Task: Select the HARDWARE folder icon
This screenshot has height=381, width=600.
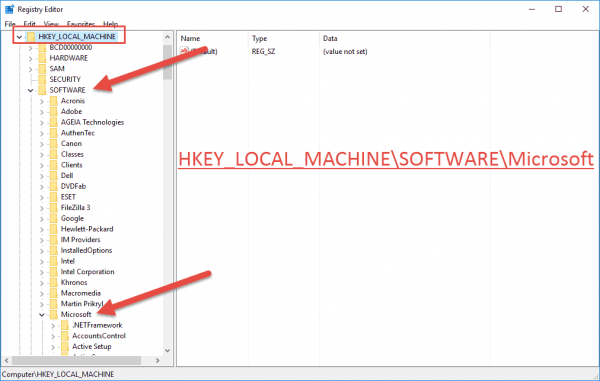Action: coord(42,58)
